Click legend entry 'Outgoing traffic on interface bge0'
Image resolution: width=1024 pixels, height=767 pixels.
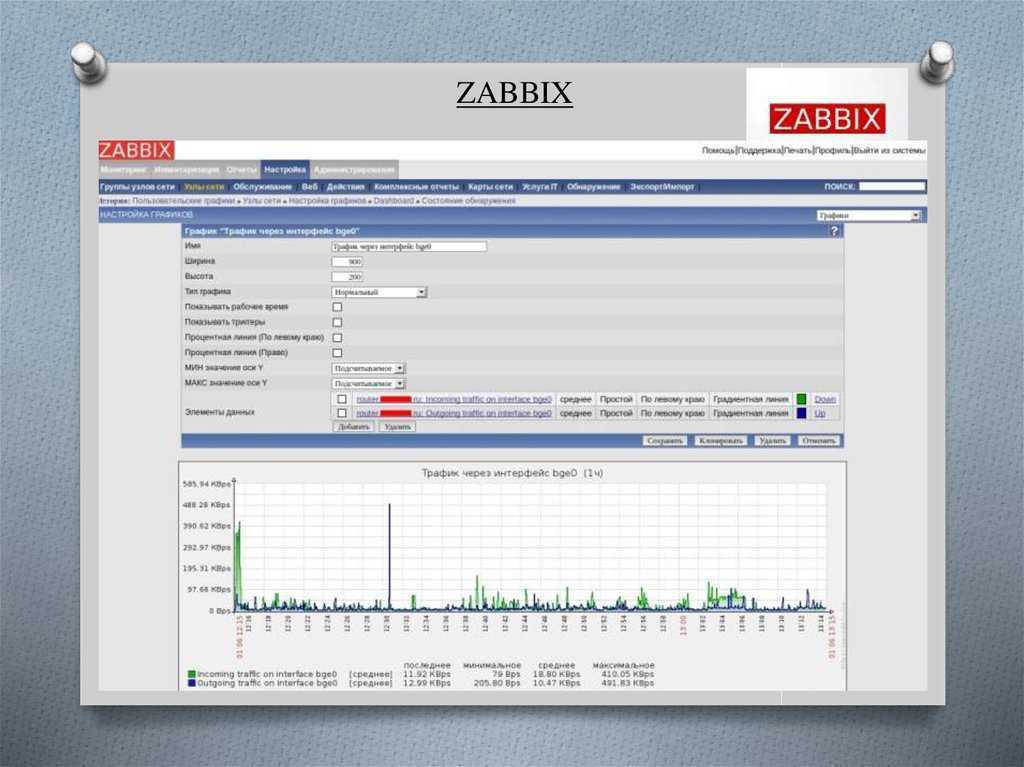(267, 683)
